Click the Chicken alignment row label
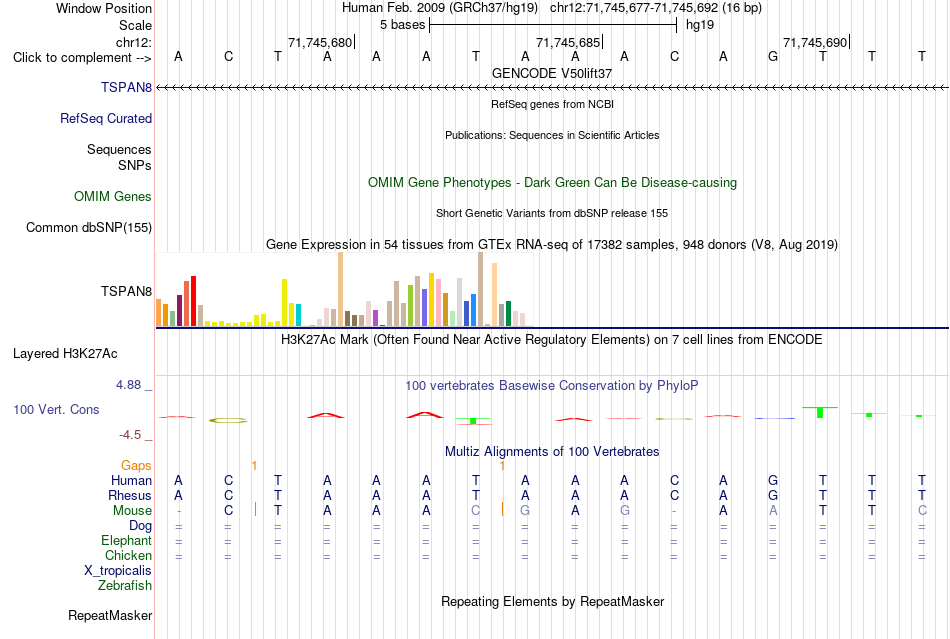The image size is (950, 639). click(128, 555)
